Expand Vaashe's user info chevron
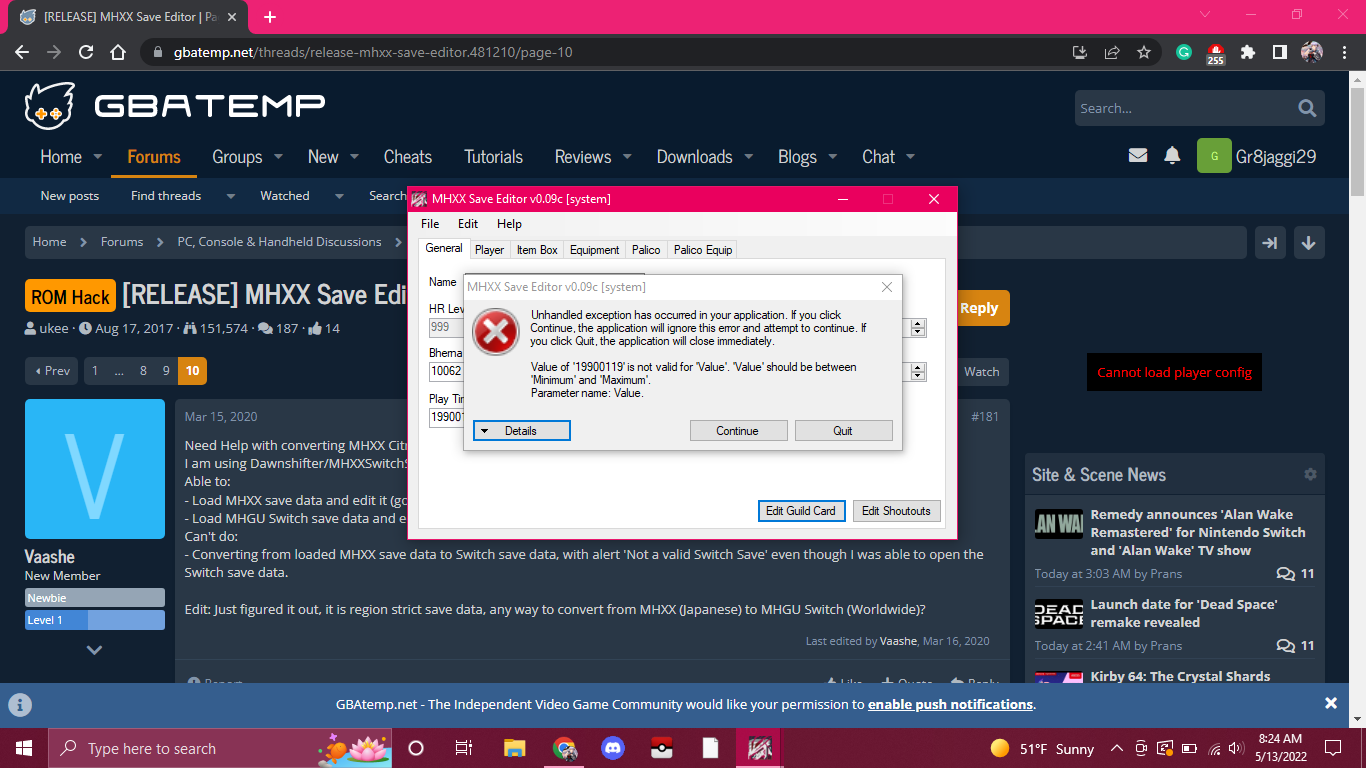The height and width of the screenshot is (768, 1366). (x=94, y=649)
